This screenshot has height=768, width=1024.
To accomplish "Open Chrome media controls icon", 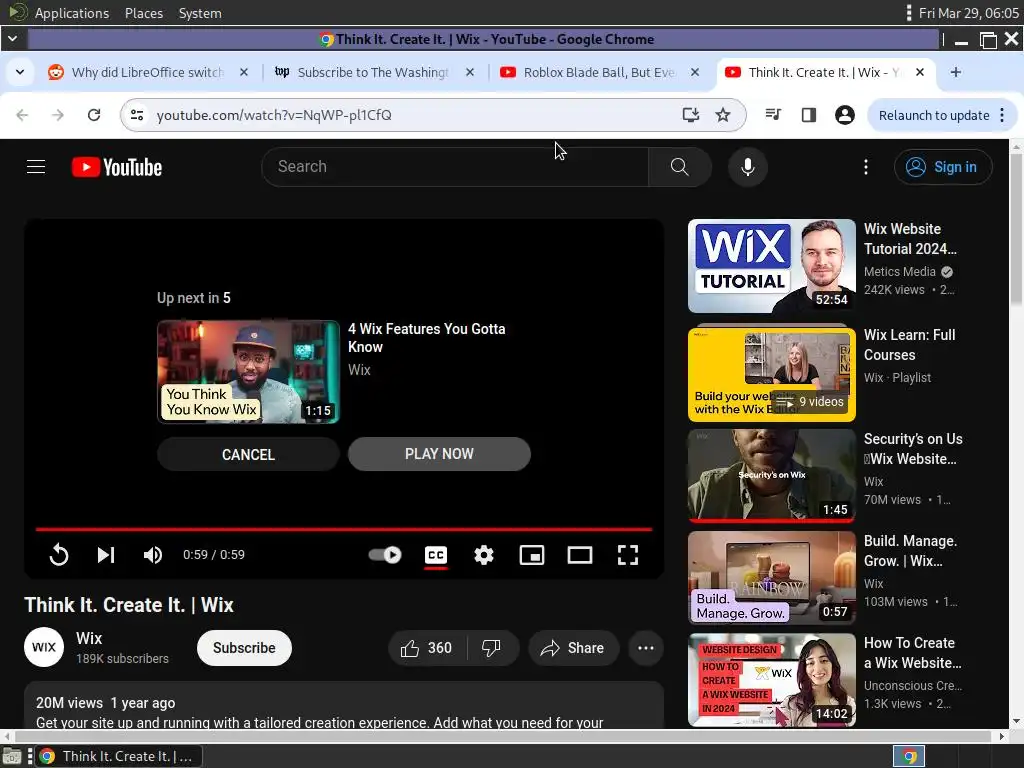I will click(773, 115).
